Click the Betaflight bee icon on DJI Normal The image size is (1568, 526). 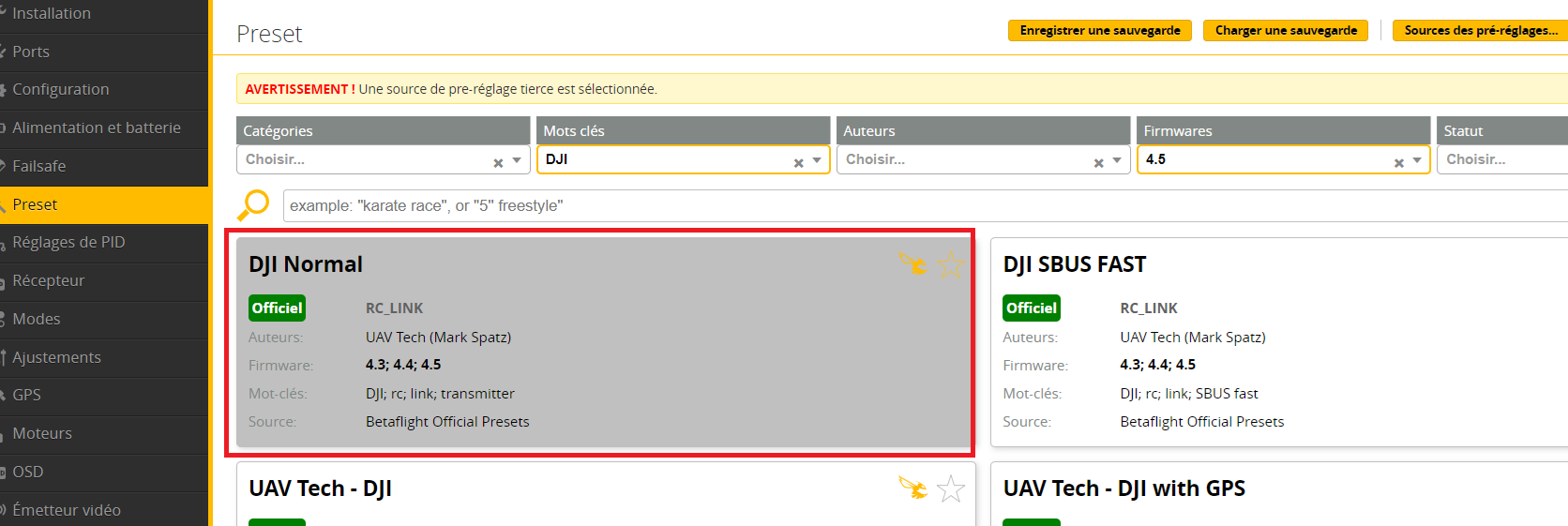[x=913, y=264]
